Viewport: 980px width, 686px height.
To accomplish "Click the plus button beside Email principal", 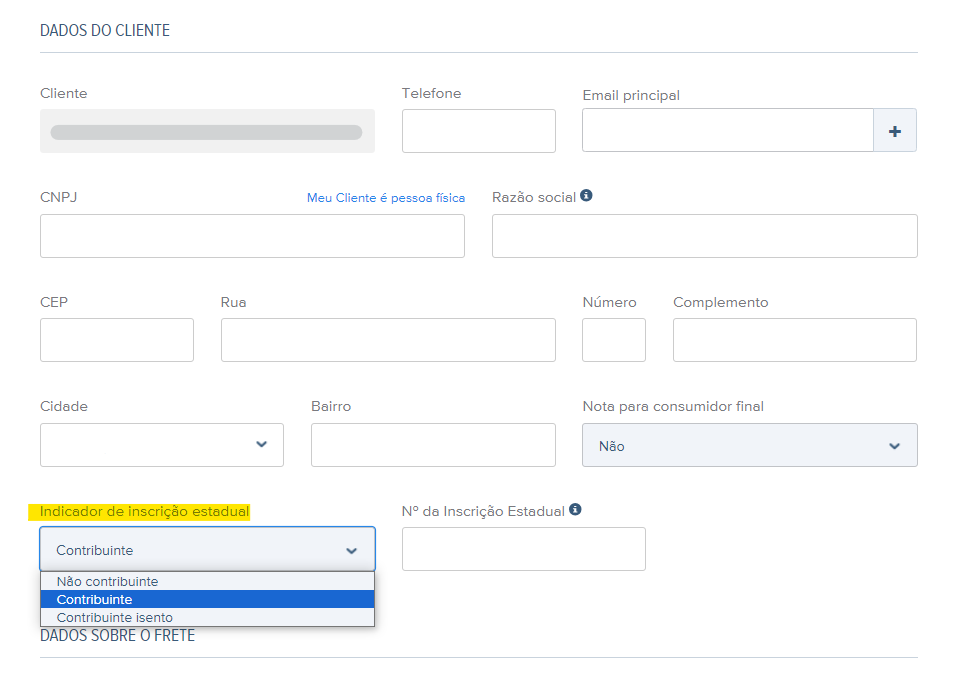I will point(894,131).
